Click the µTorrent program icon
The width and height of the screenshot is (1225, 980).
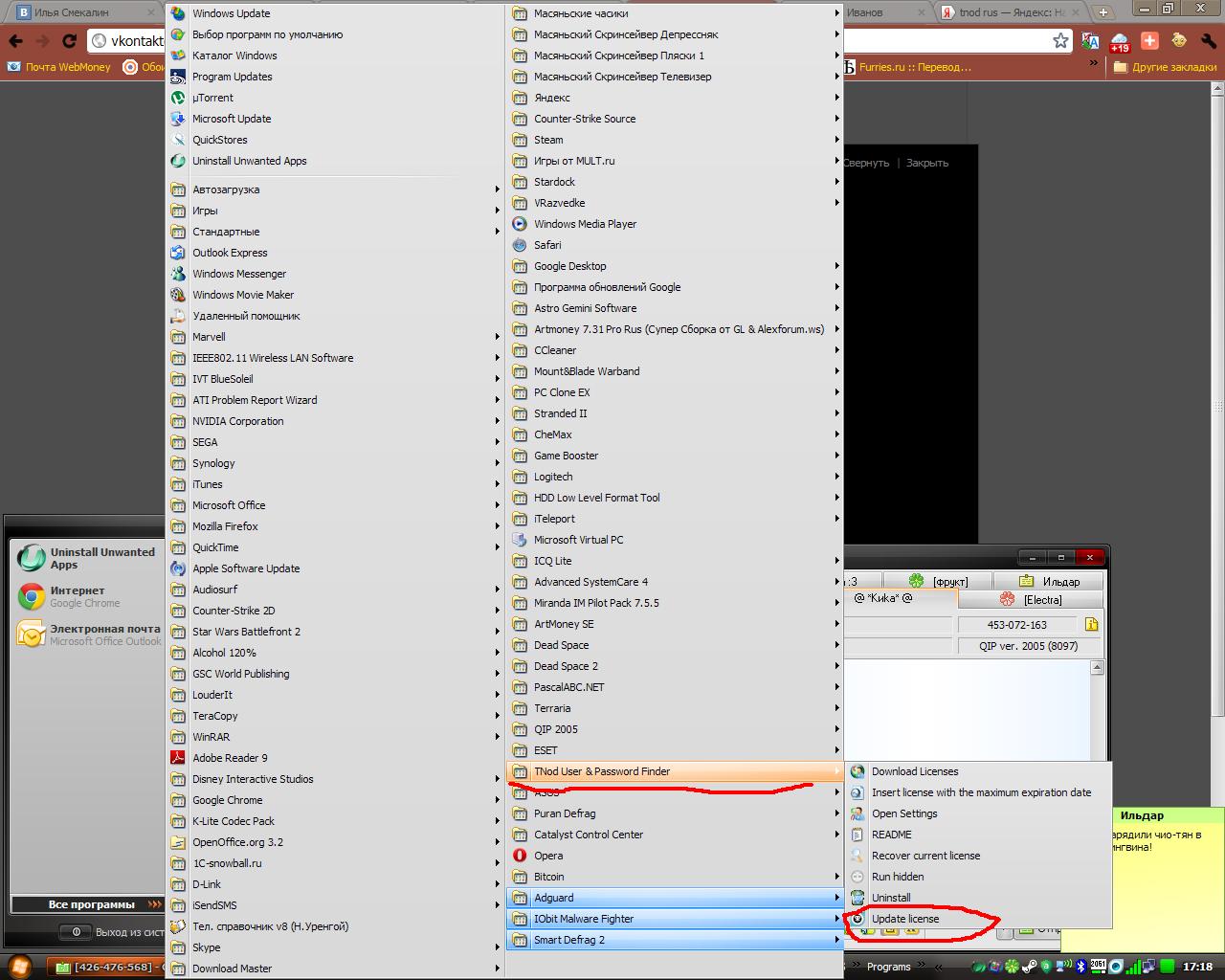[178, 98]
